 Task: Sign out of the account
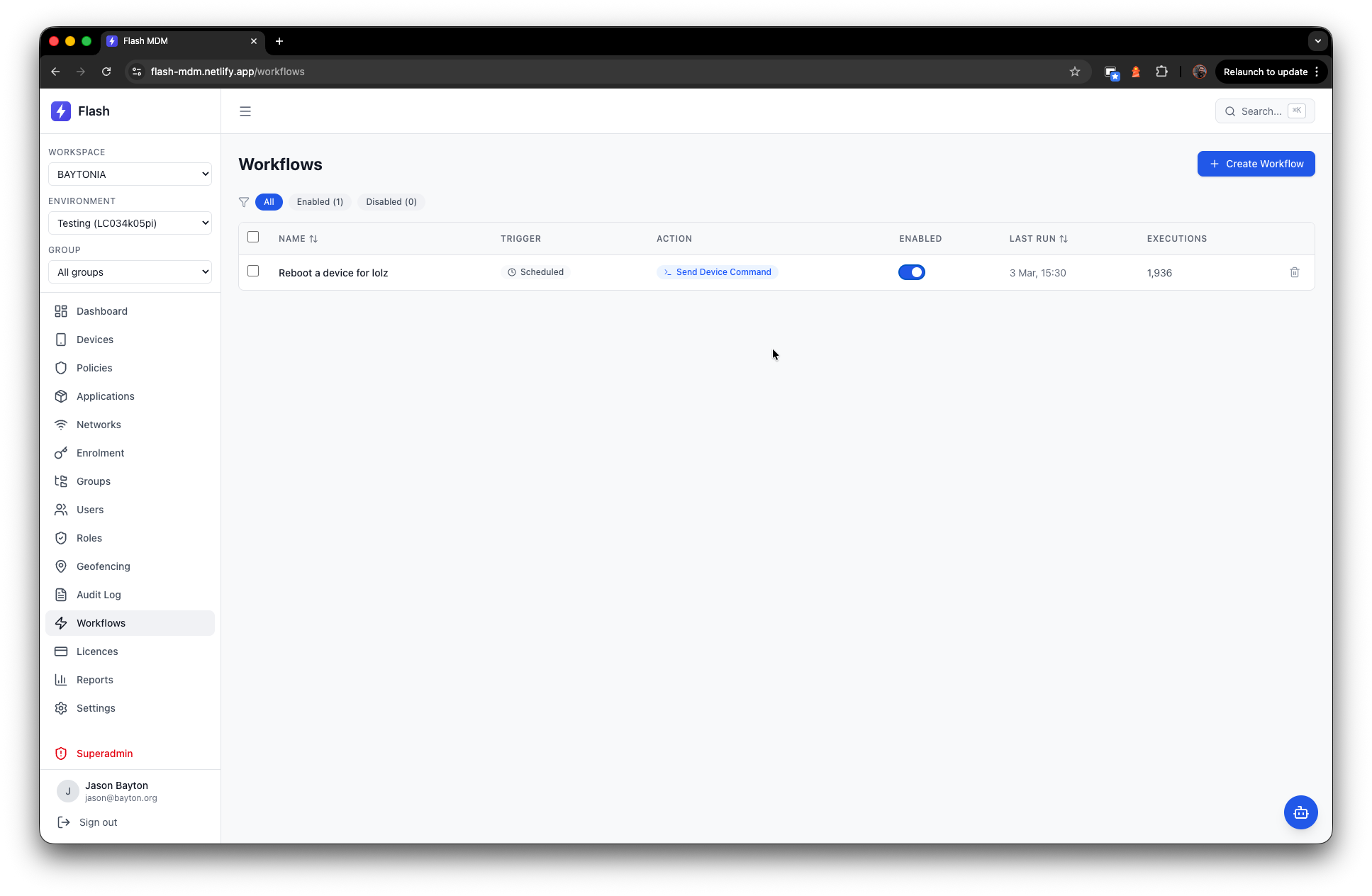point(98,822)
